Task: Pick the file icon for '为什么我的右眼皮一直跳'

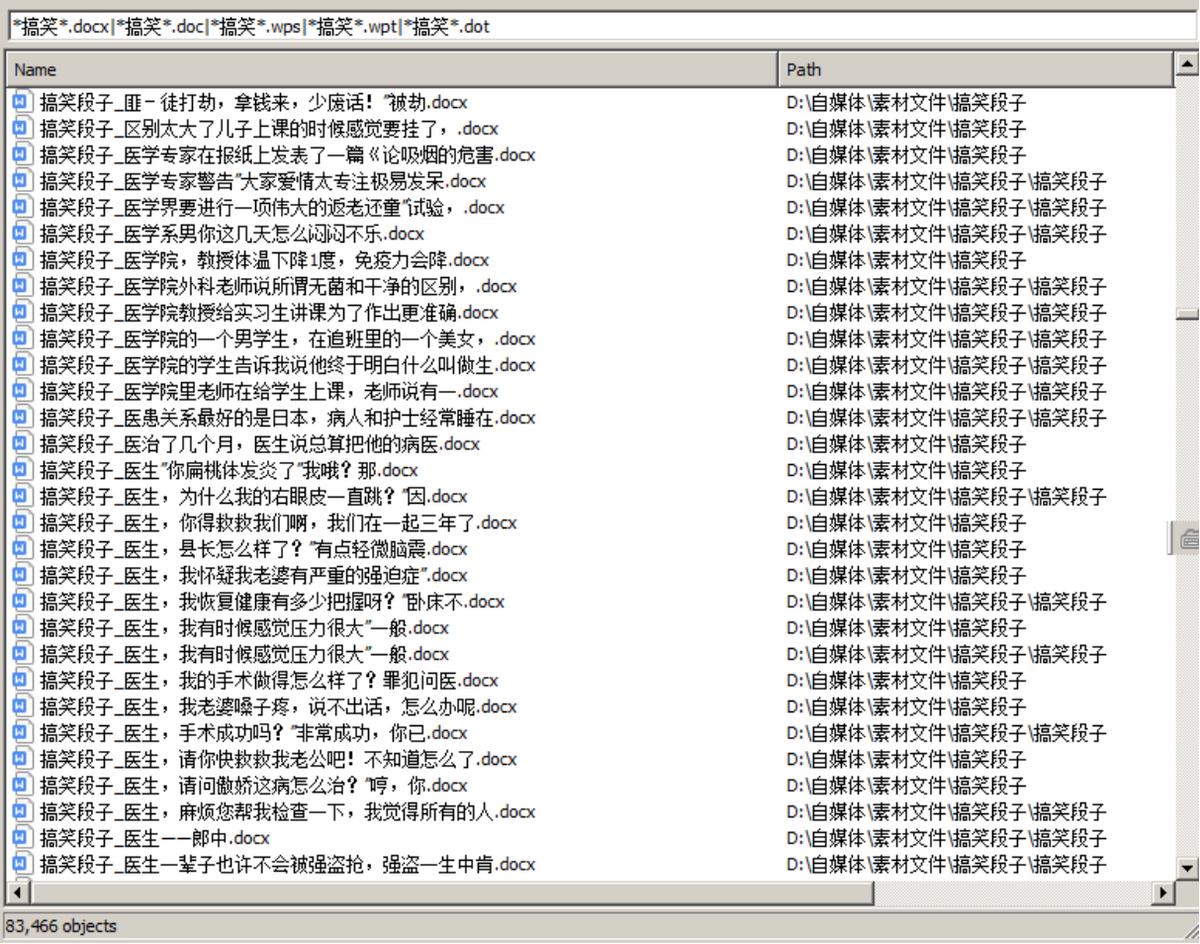Action: 21,496
